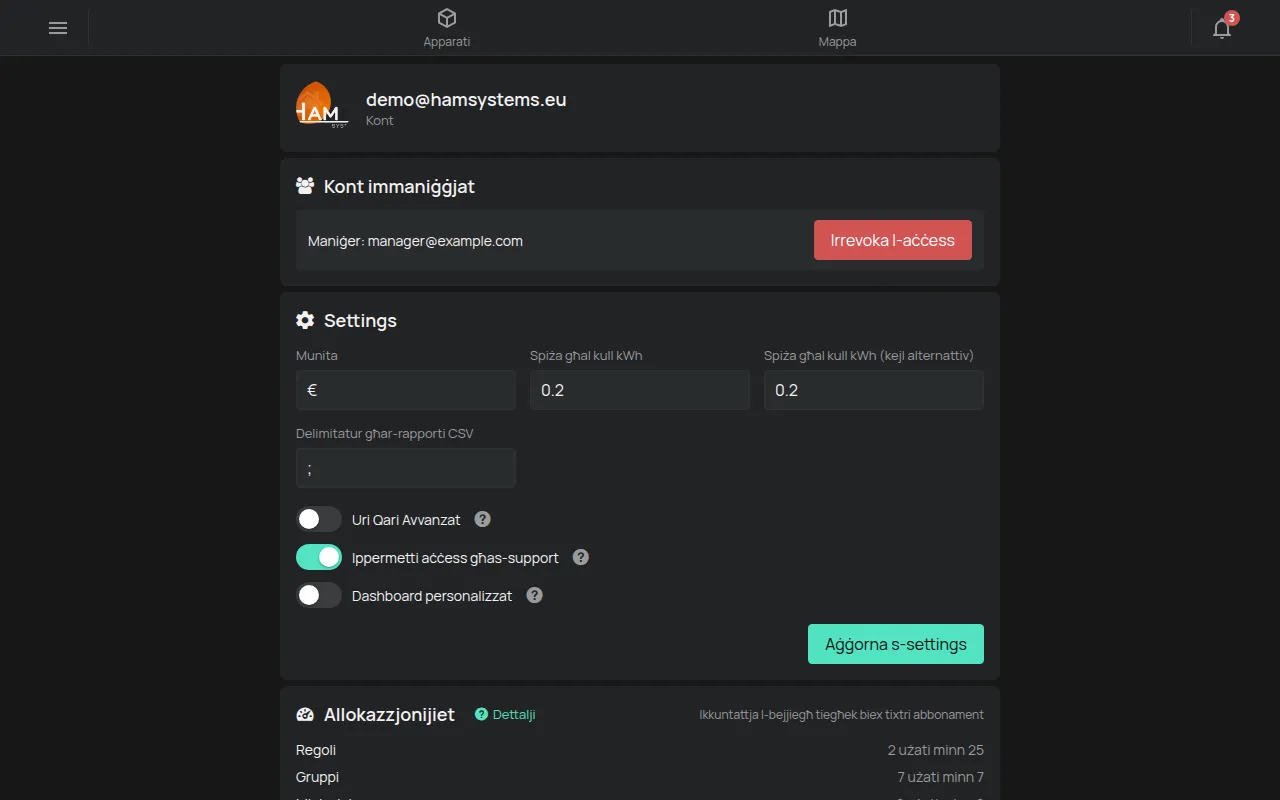
Task: Open notifications bell with 3 alerts
Action: pos(1222,28)
